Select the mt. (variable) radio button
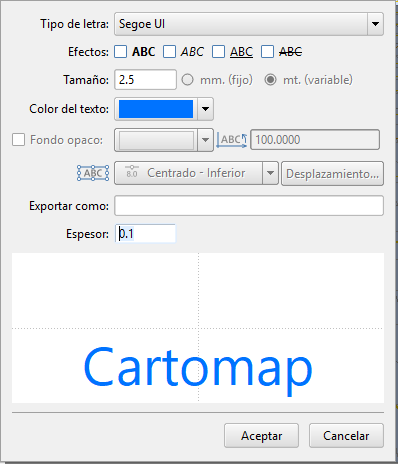The image size is (398, 464). pos(270,80)
